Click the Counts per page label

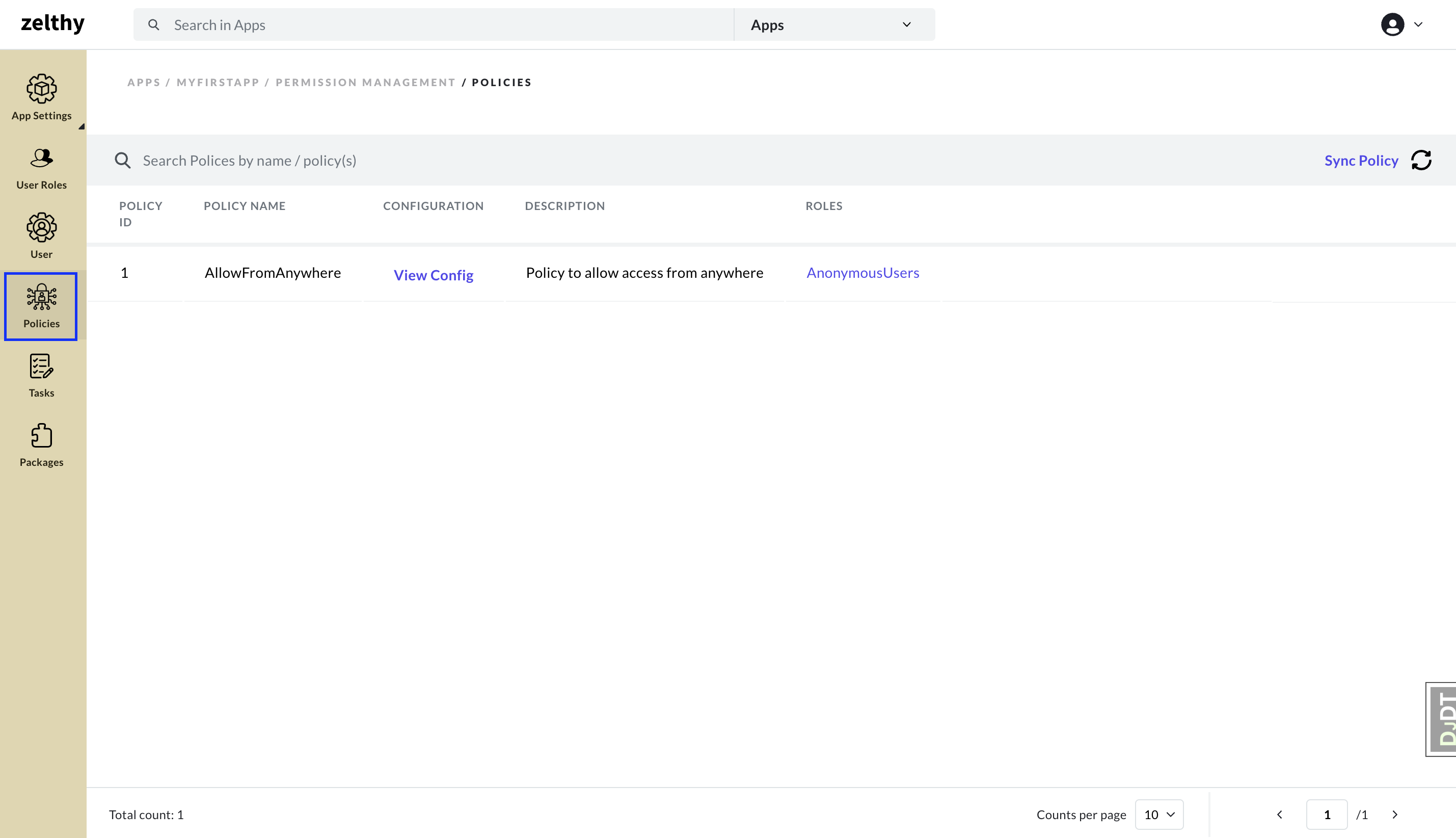click(x=1081, y=814)
